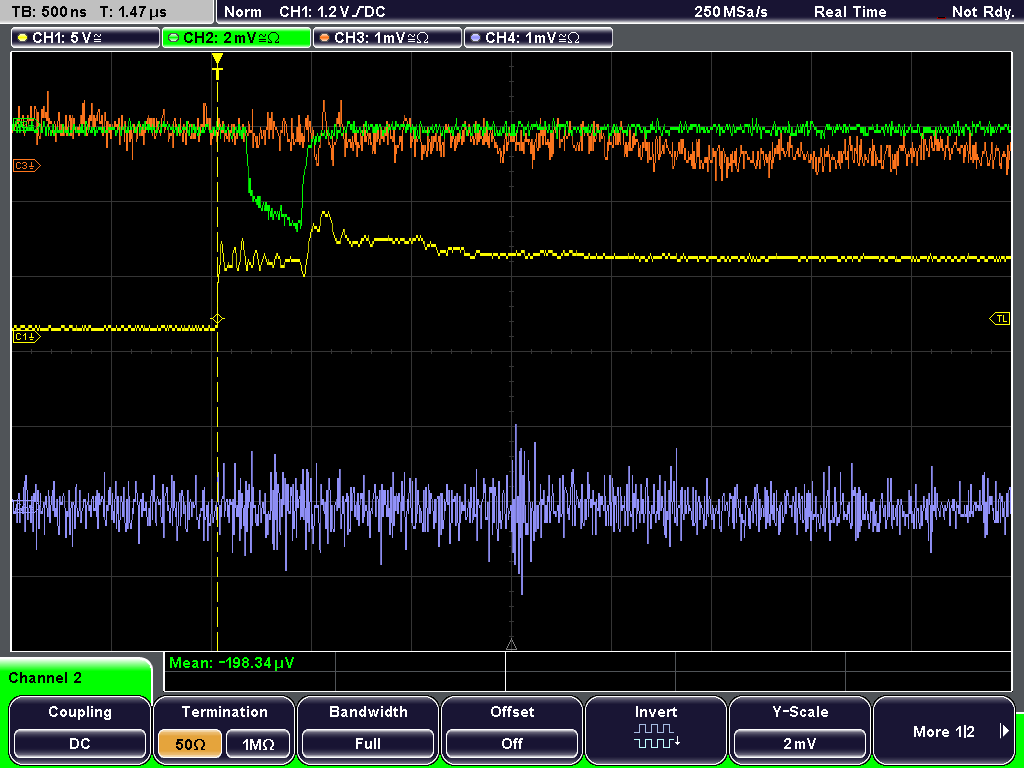The height and width of the screenshot is (768, 1024).
Task: Click the Mean: -198.34 µV measurement
Action: pyautogui.click(x=232, y=663)
